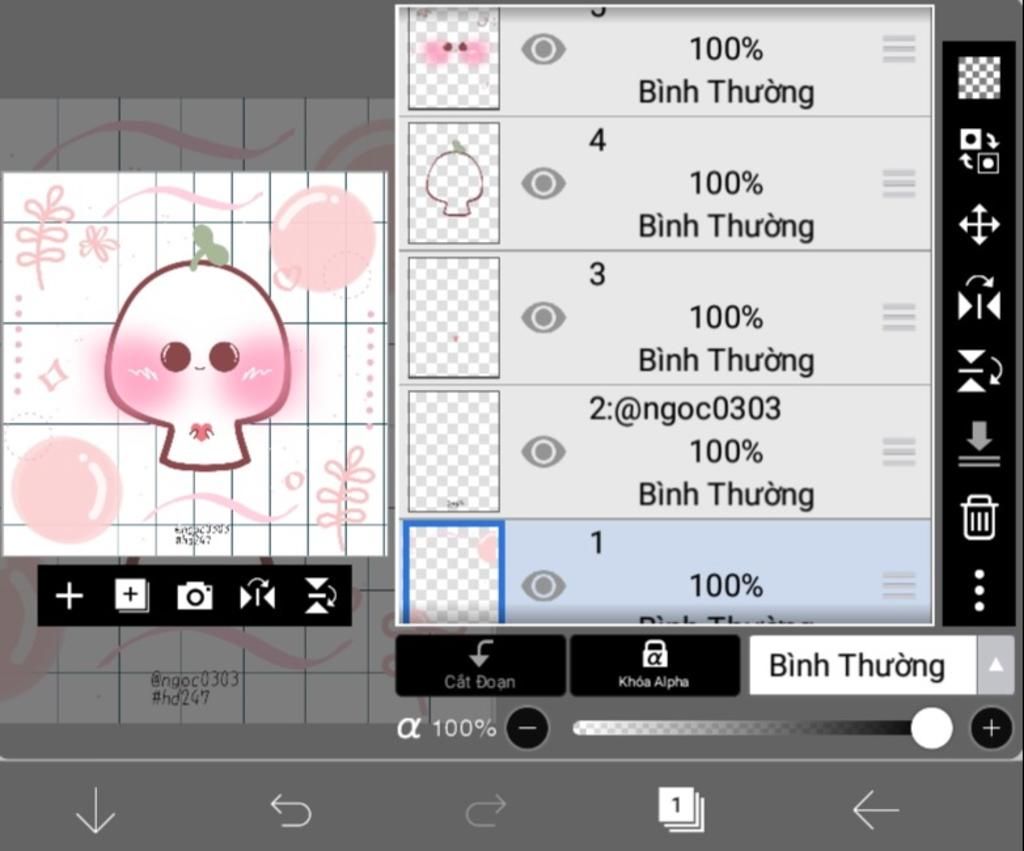Viewport: 1024px width, 851px height.
Task: Tap the swap layer selection icon
Action: click(x=979, y=151)
